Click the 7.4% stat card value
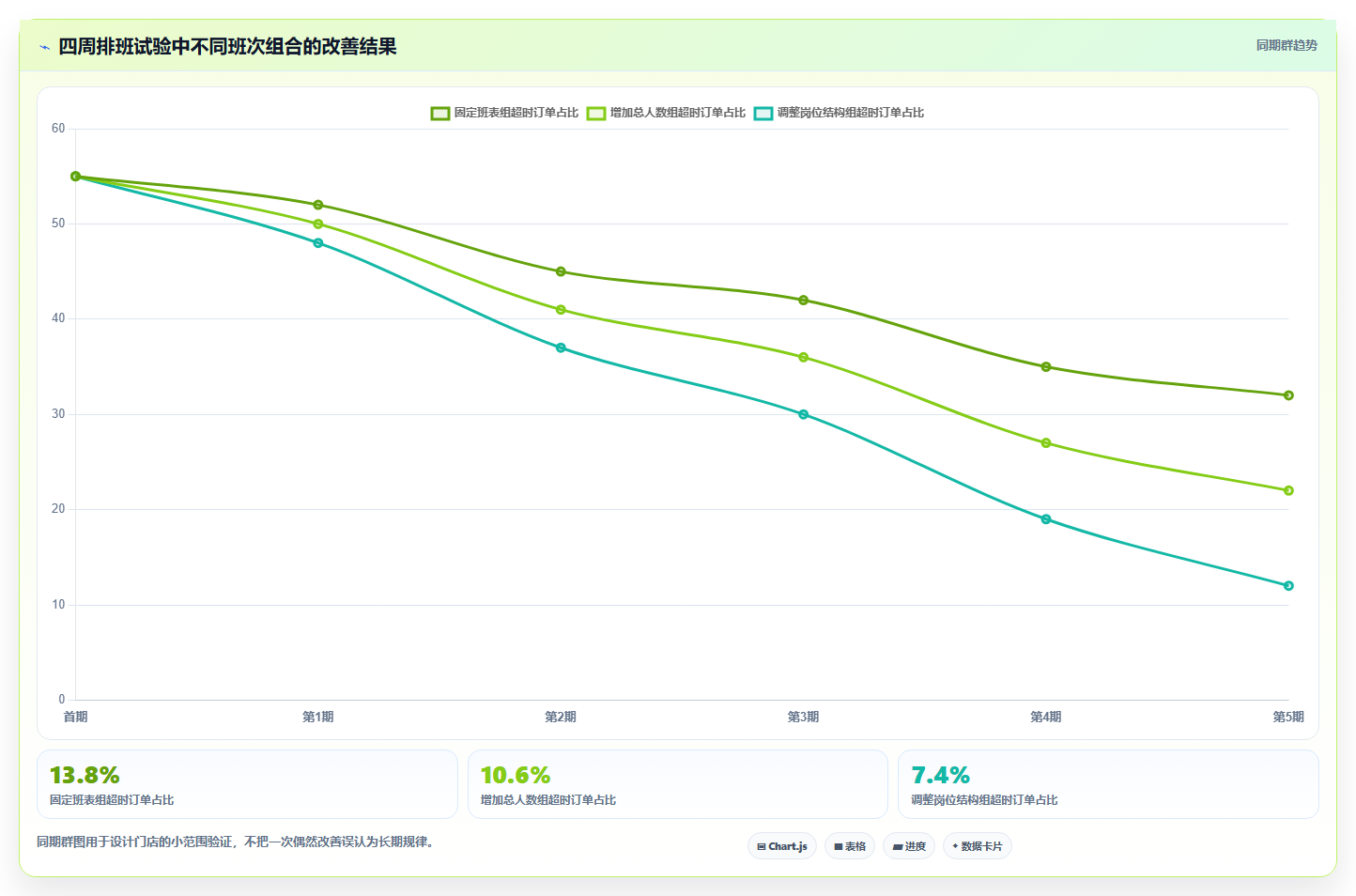This screenshot has height=896, width=1356. coord(940,775)
